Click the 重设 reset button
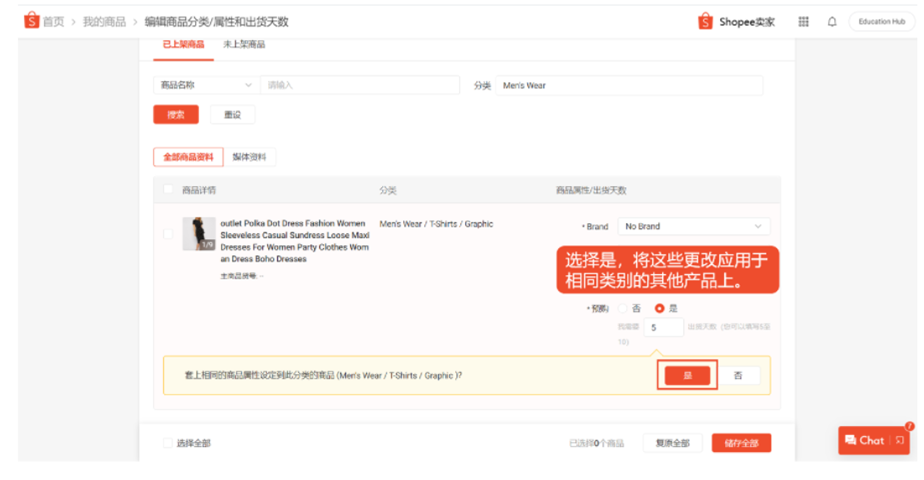924x480 pixels. click(232, 115)
